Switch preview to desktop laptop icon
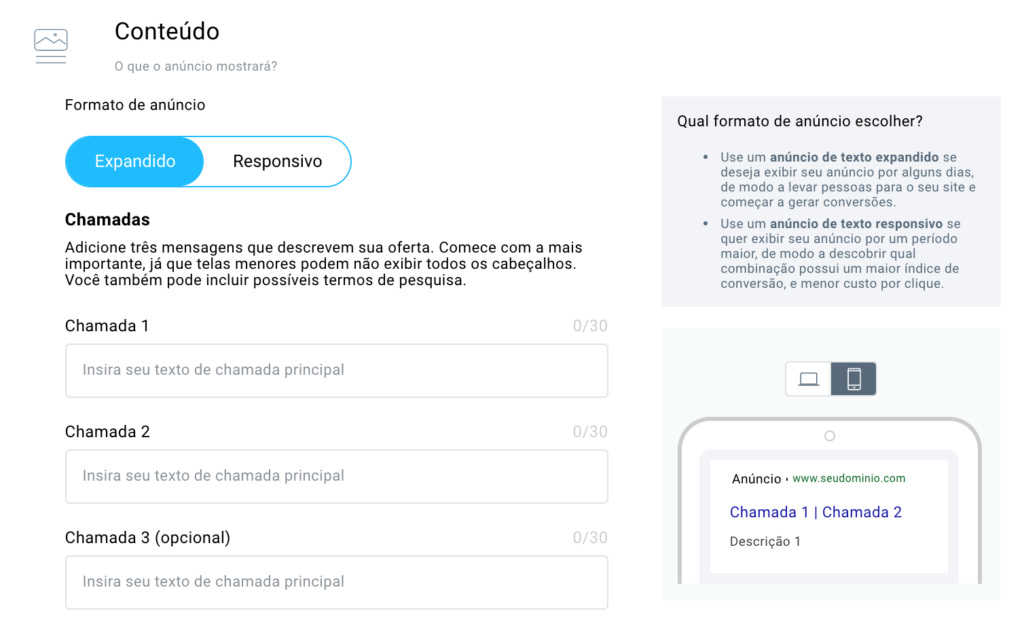 point(808,379)
